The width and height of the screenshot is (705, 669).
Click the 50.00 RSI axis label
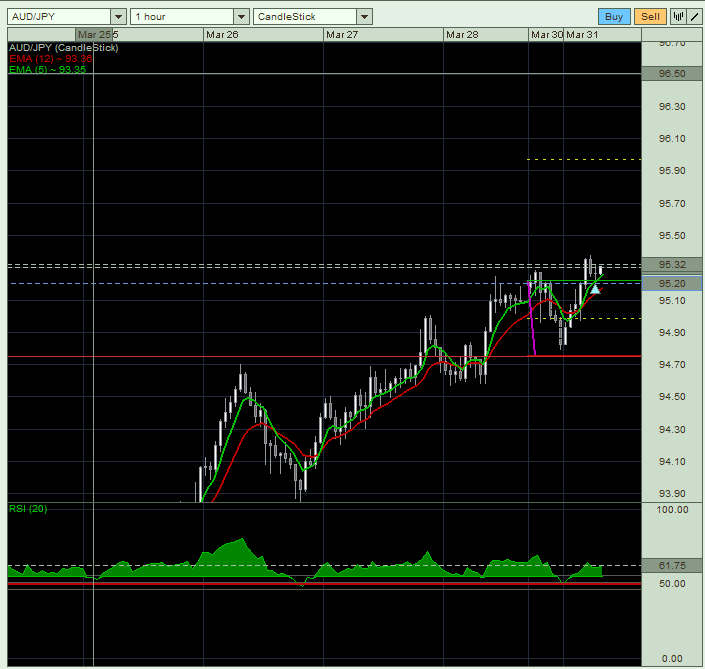pyautogui.click(x=672, y=584)
